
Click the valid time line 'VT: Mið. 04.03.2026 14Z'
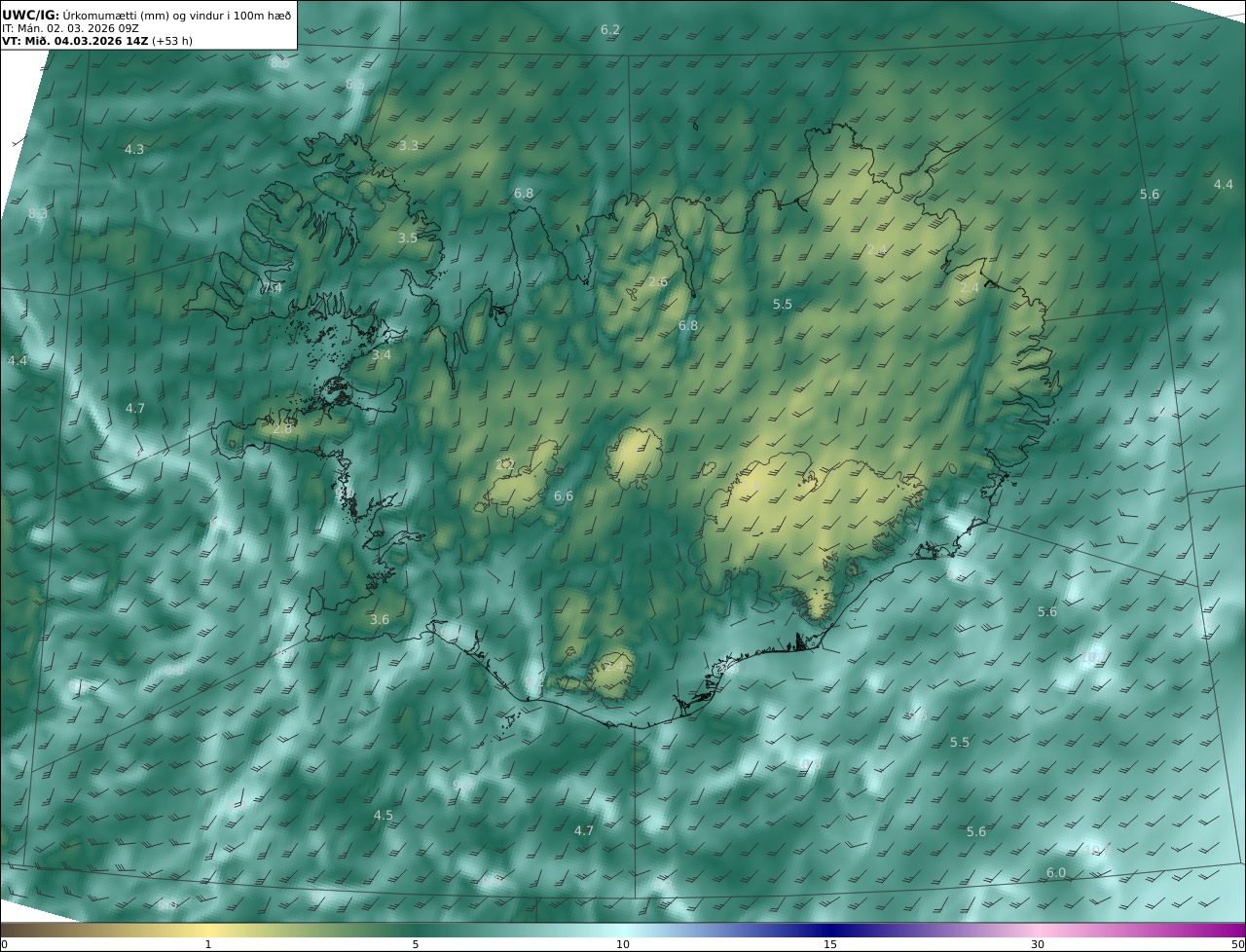pos(74,42)
